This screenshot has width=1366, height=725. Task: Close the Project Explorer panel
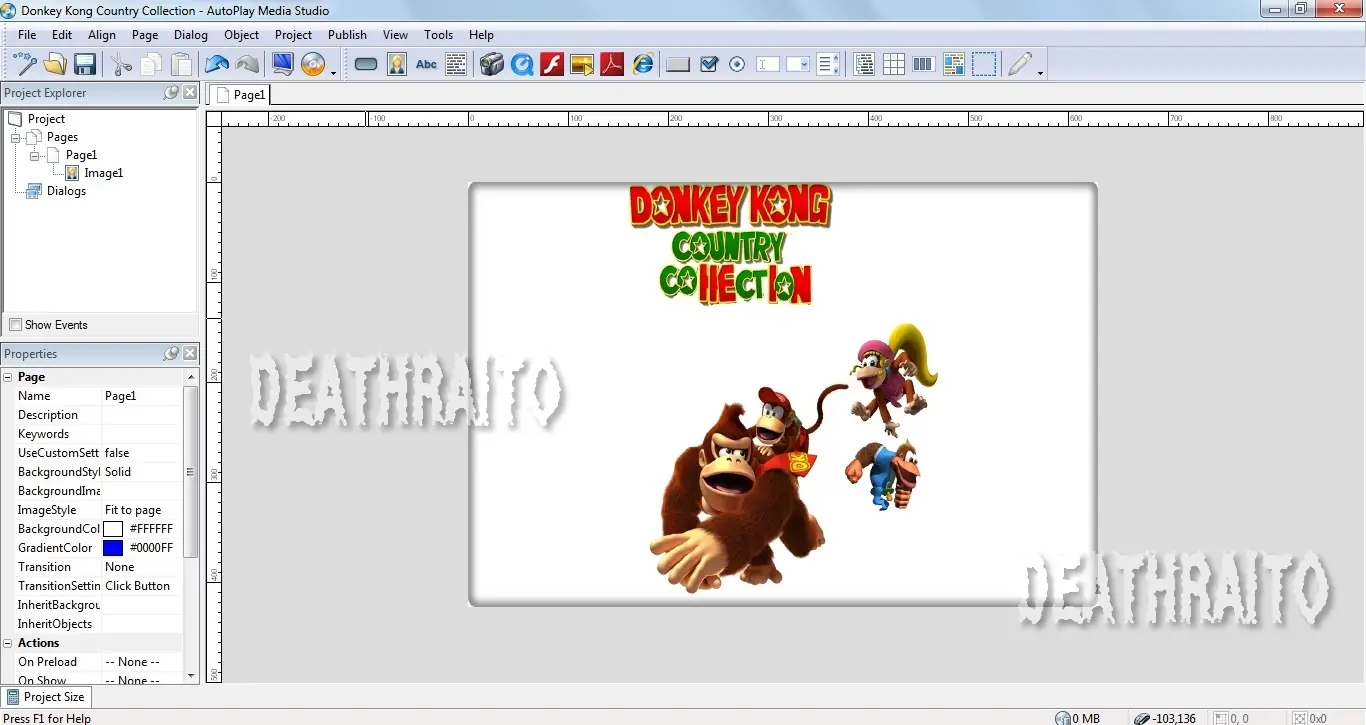[x=190, y=92]
